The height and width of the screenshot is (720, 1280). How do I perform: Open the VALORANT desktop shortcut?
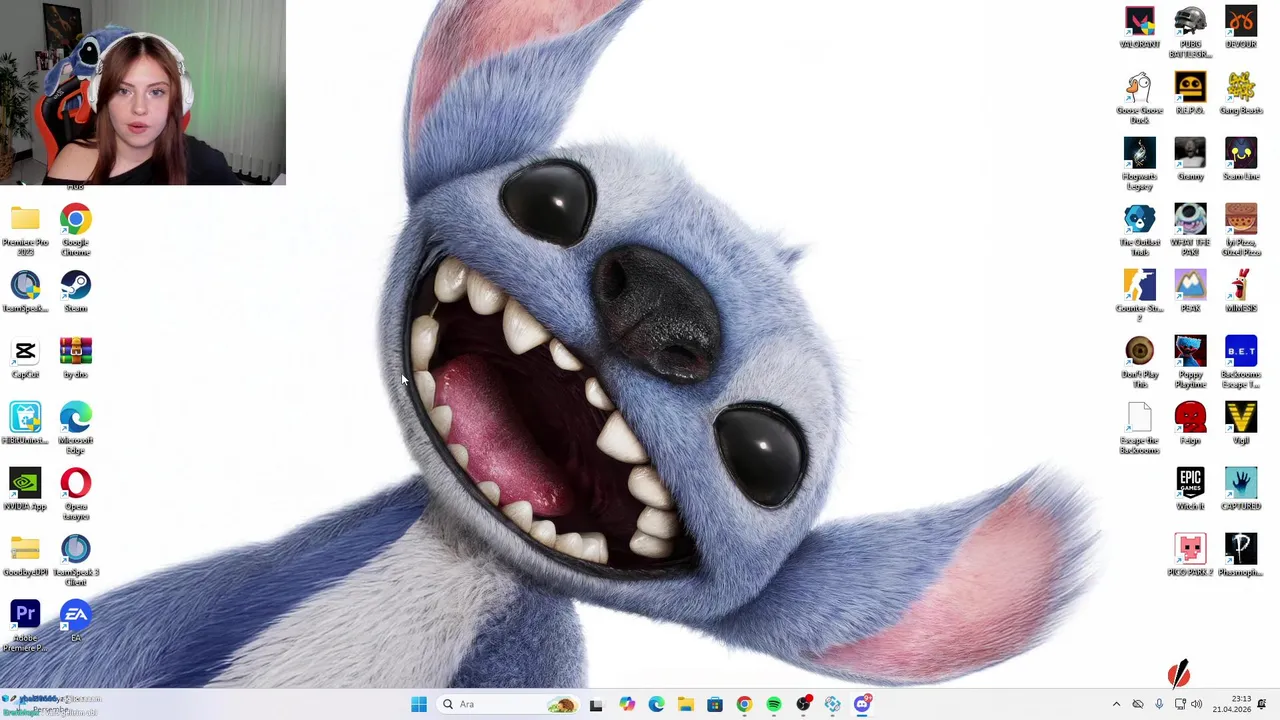(1139, 28)
